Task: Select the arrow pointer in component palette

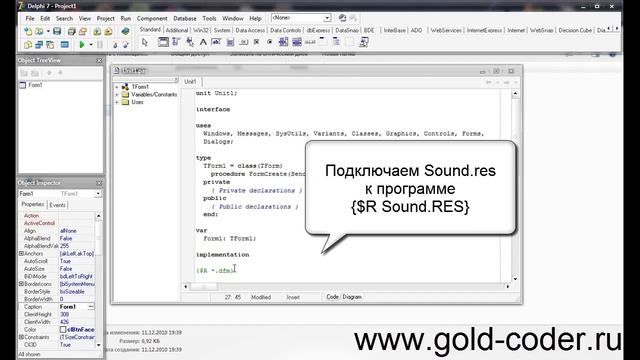Action: pos(144,42)
